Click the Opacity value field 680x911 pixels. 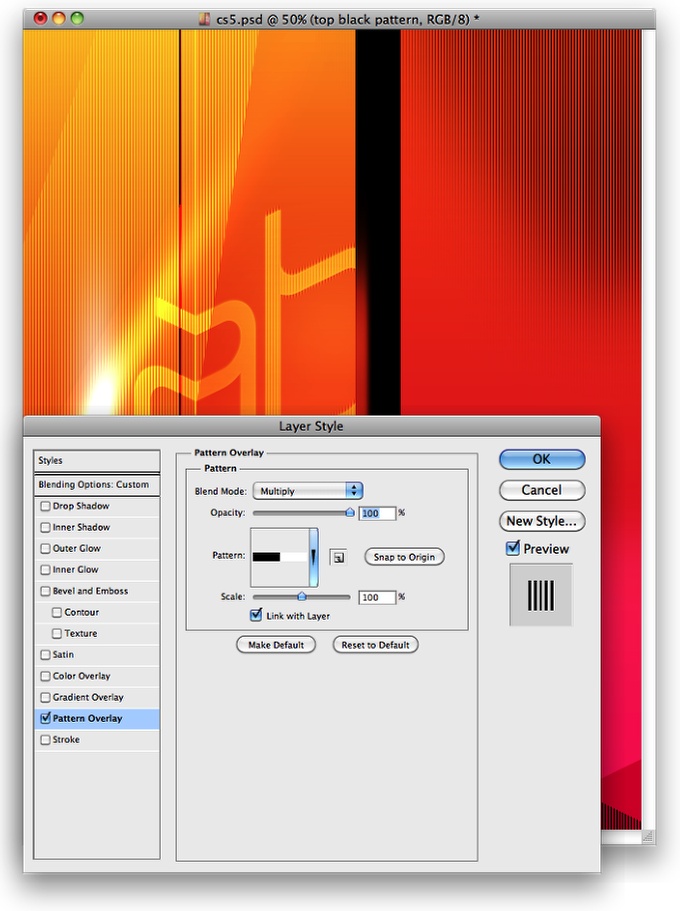pyautogui.click(x=377, y=513)
